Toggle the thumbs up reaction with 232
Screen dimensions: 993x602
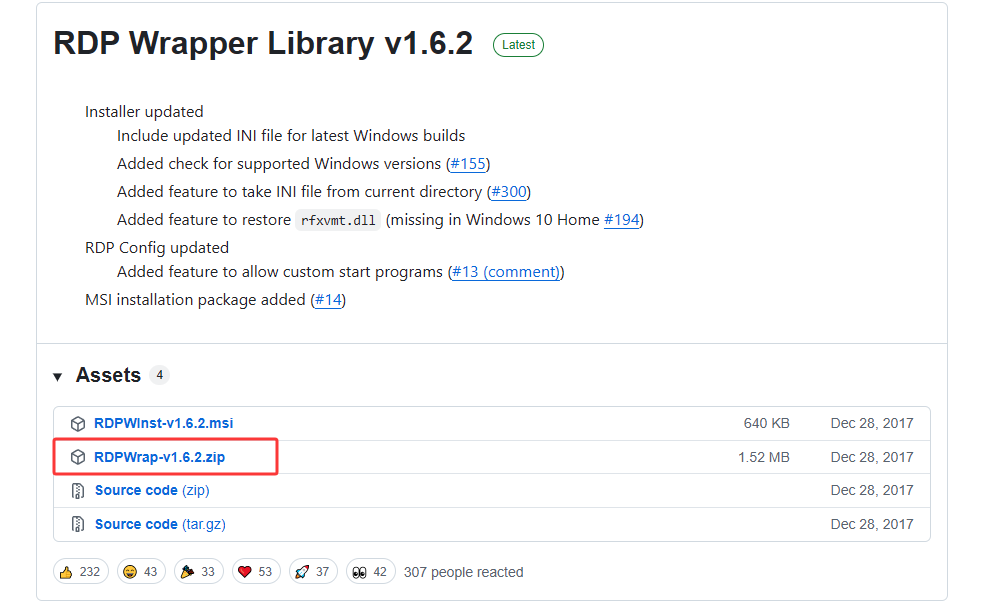[x=80, y=572]
